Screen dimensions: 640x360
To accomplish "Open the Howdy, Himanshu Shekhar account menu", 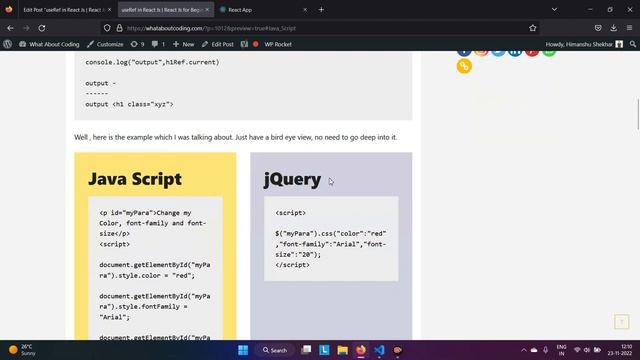I will [x=584, y=44].
